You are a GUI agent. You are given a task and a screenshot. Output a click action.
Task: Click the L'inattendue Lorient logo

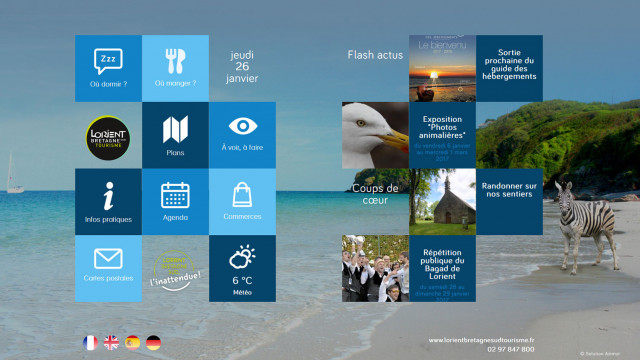(x=175, y=270)
